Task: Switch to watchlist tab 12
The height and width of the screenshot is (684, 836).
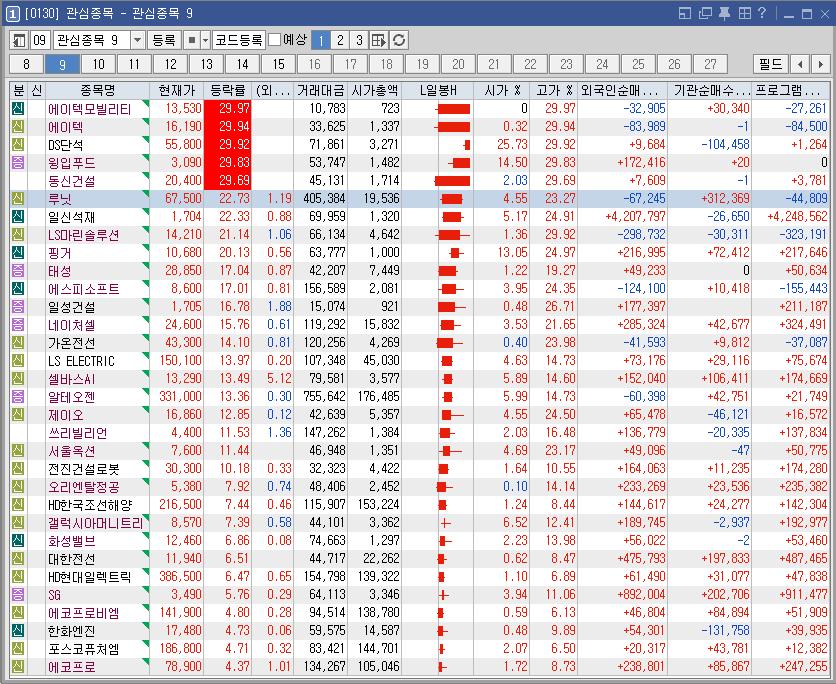Action: click(x=171, y=65)
